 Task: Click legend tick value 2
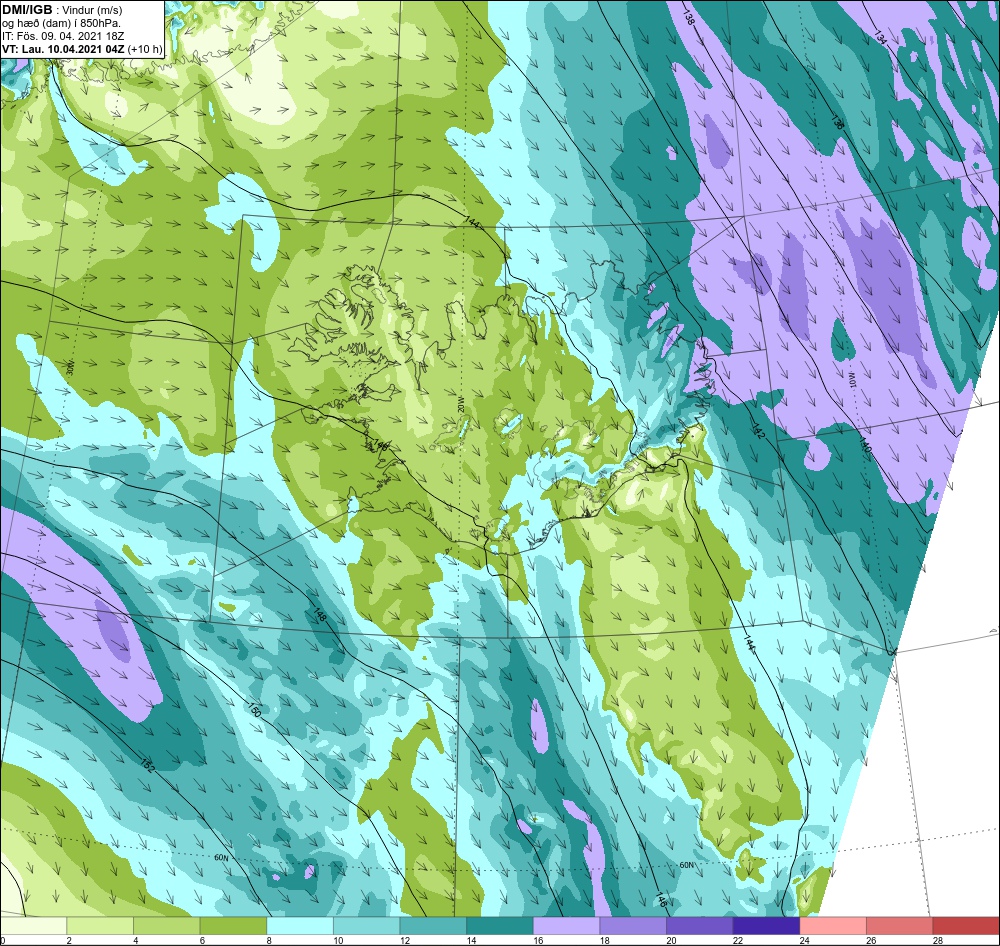(69, 940)
